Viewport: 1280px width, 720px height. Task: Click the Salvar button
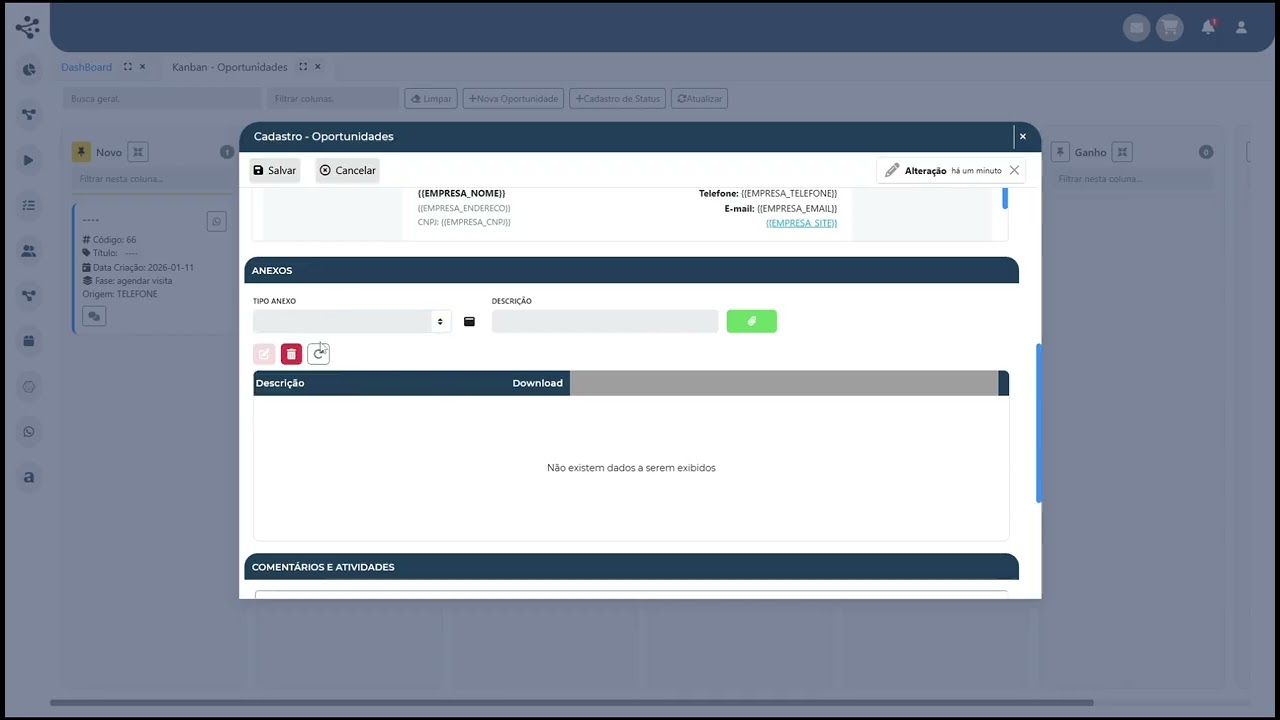[274, 170]
